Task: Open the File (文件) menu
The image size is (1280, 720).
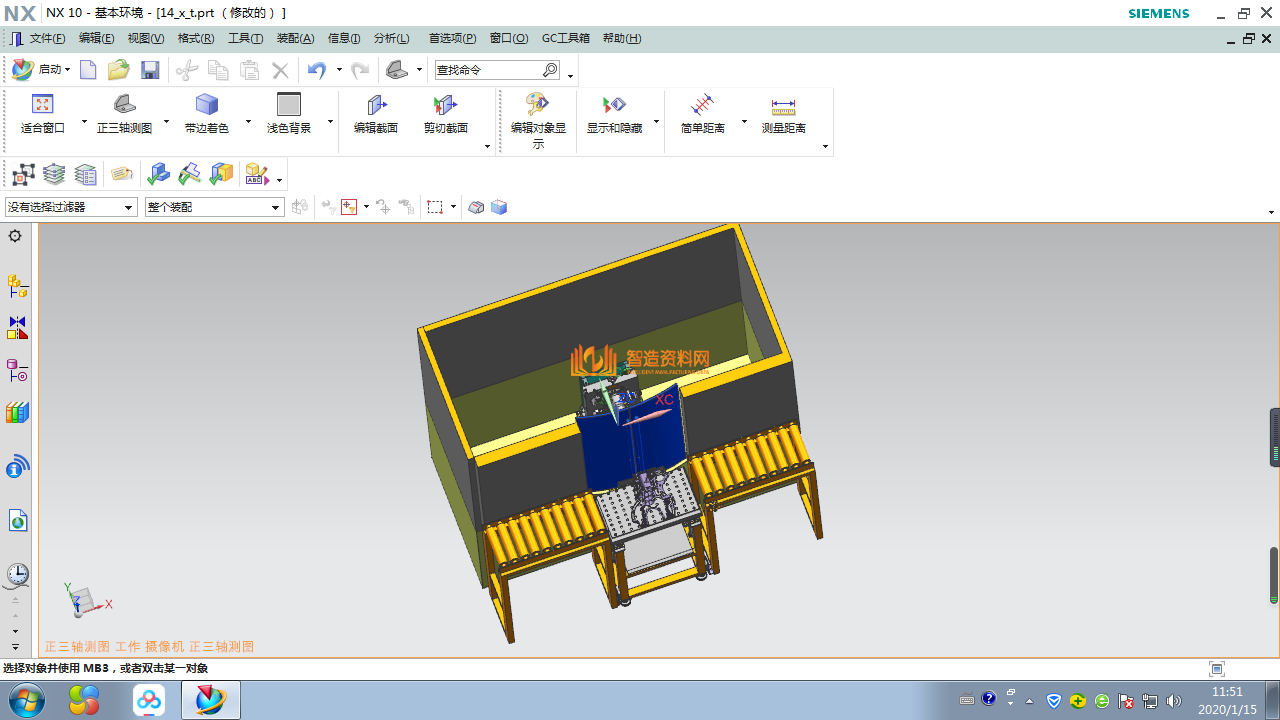Action: [47, 38]
